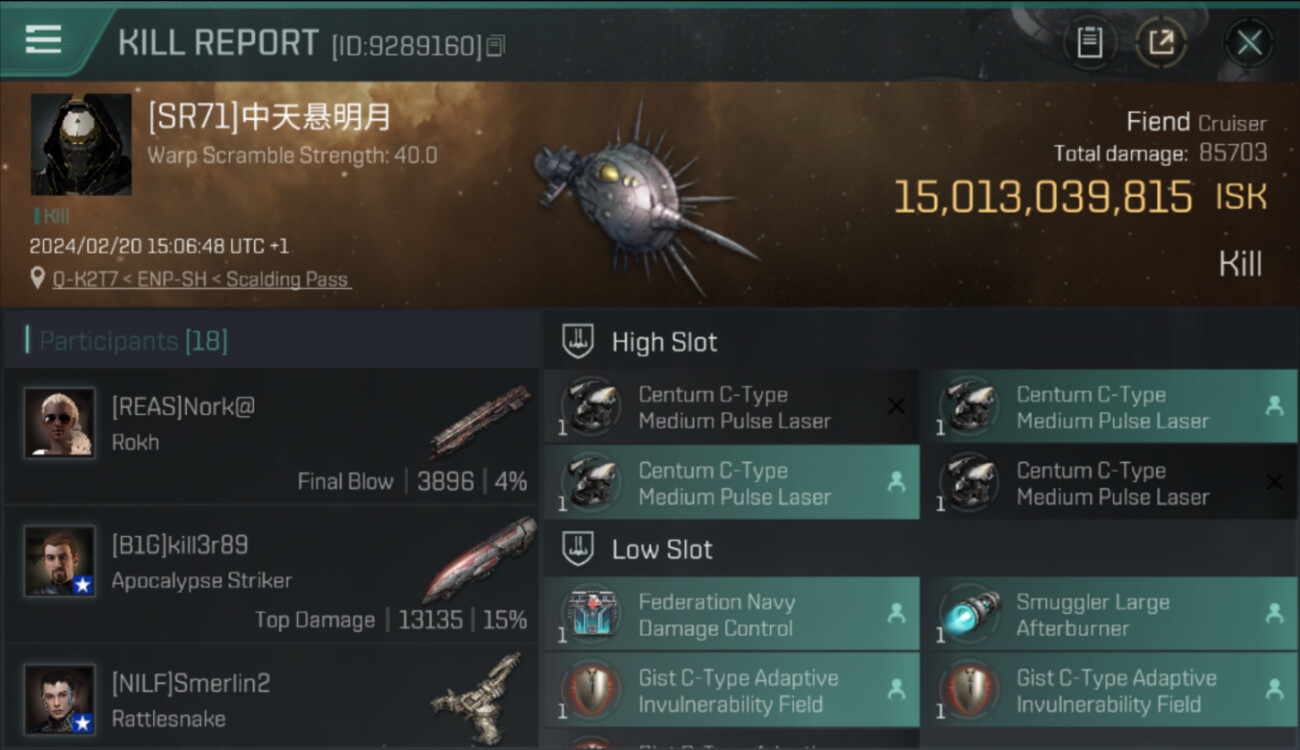Follow the Q-K2T7 location link
This screenshot has width=1300, height=750.
tap(201, 280)
